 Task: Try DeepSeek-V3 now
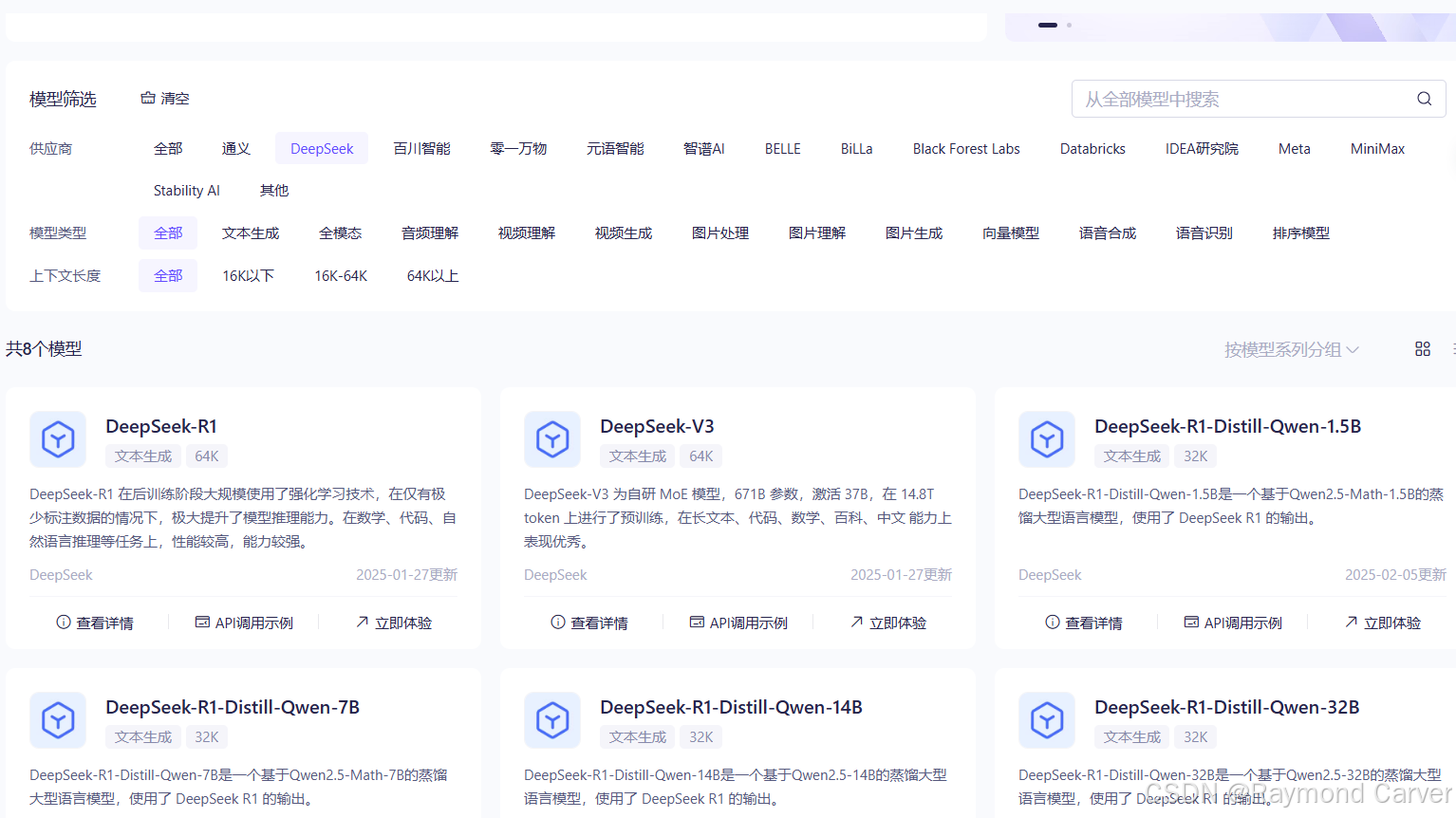point(888,623)
